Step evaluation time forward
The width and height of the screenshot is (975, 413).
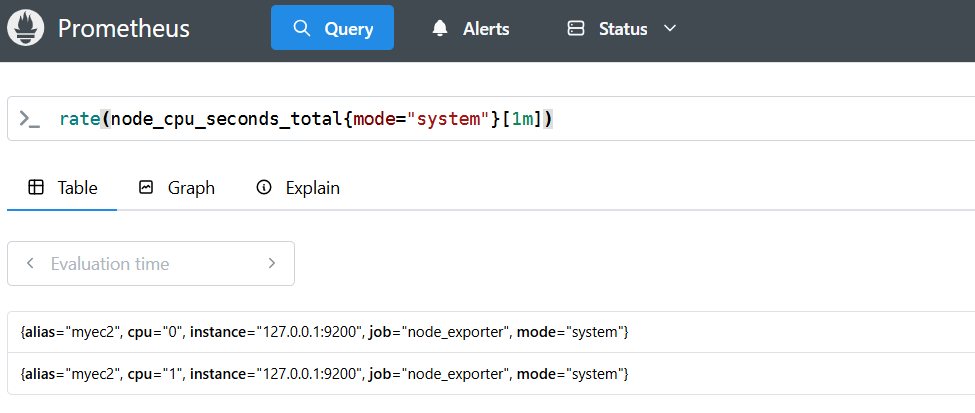[x=271, y=264]
